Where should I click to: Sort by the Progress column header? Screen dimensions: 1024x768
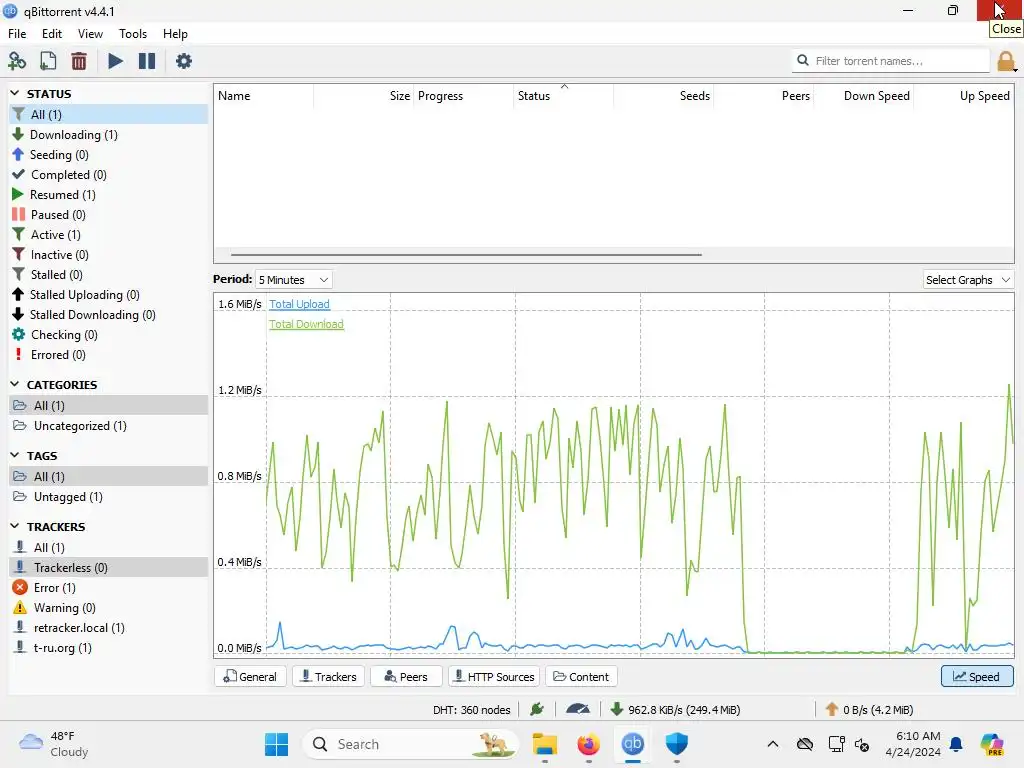[x=463, y=96]
